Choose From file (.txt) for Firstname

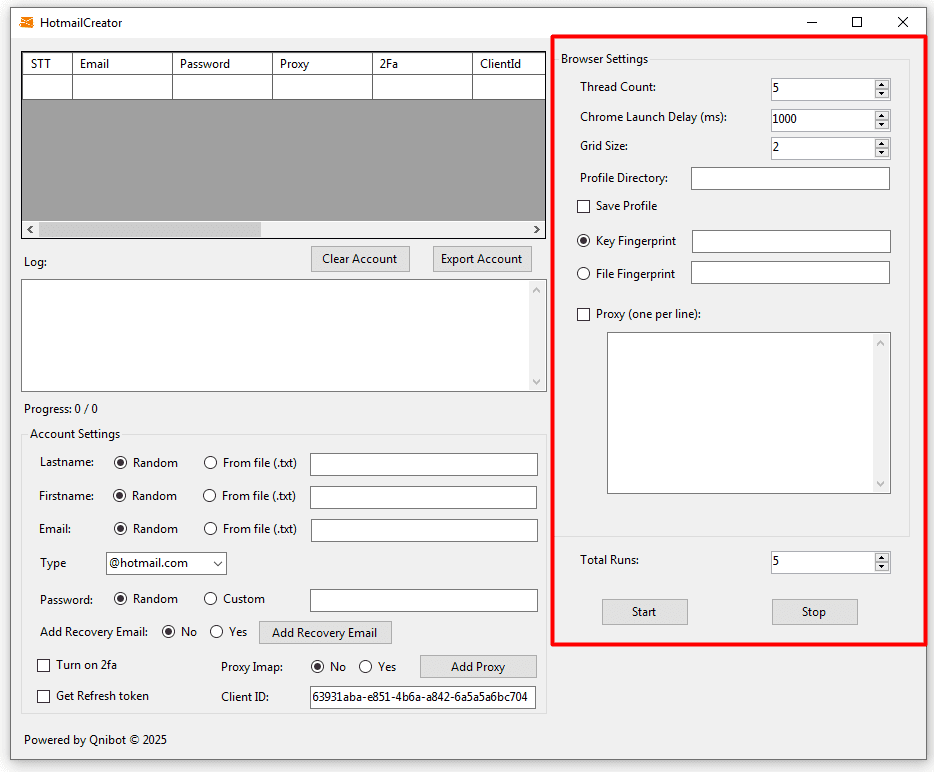click(210, 496)
